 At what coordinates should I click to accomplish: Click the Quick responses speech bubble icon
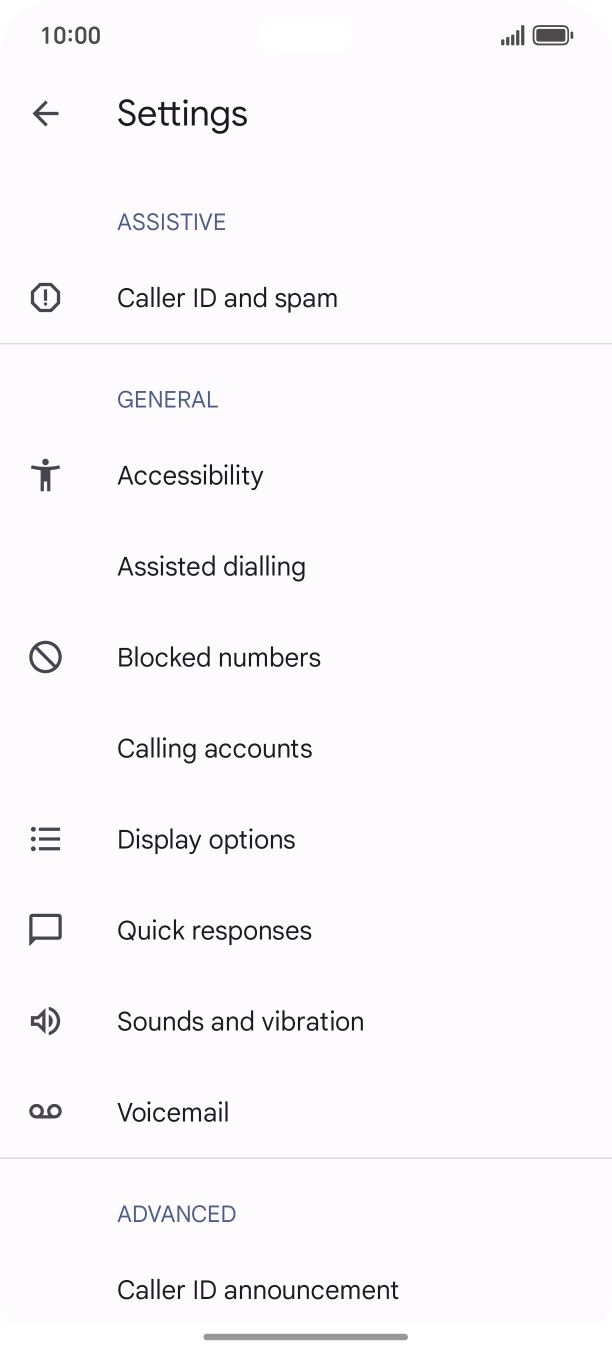pyautogui.click(x=45, y=930)
